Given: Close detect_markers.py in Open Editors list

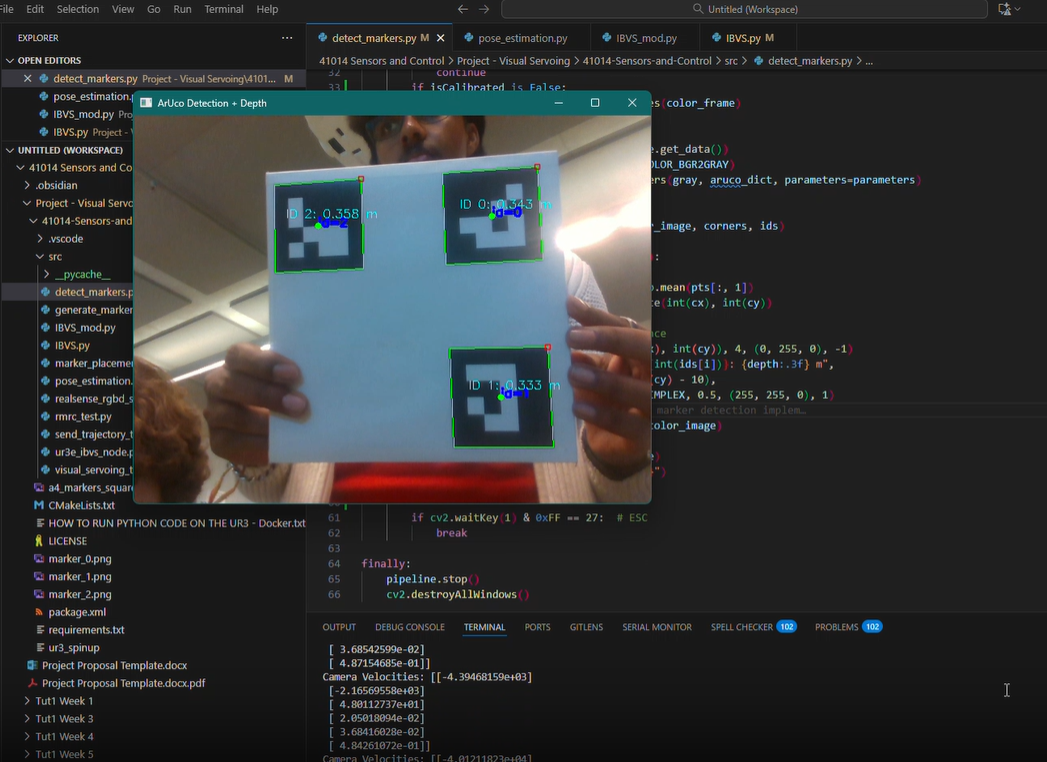Looking at the screenshot, I should coord(27,79).
